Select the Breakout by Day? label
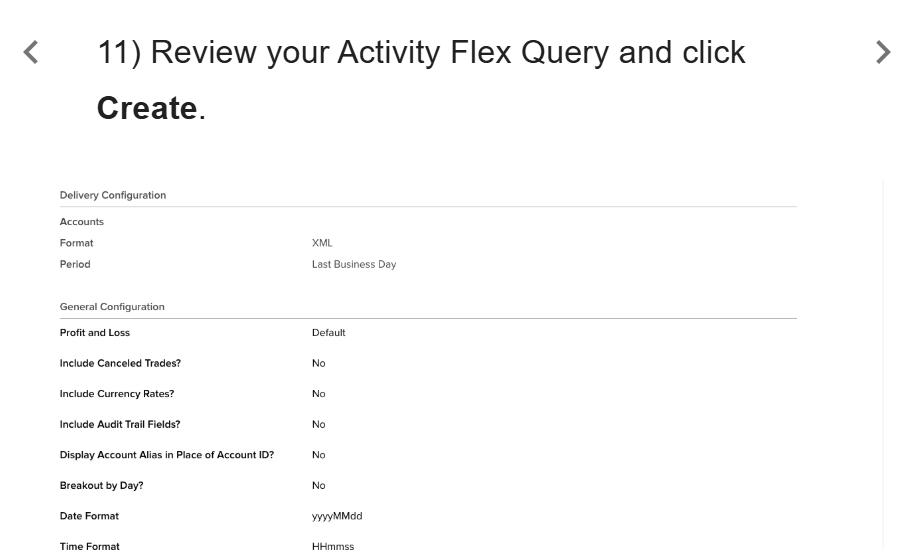The width and height of the screenshot is (918, 550). coord(101,486)
